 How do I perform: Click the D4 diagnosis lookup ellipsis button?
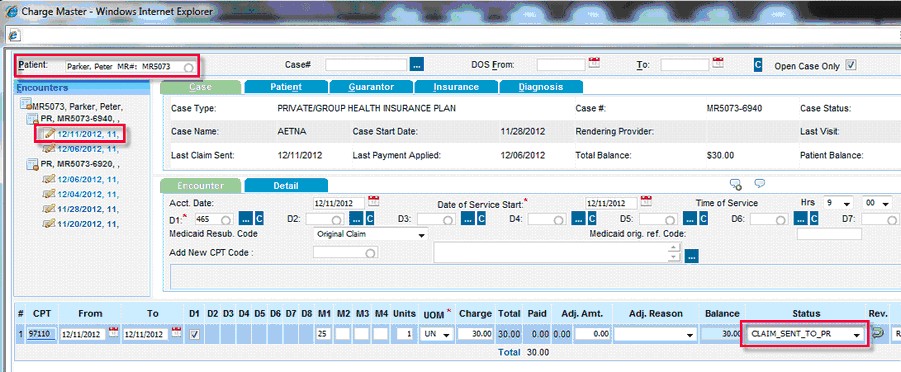coord(579,218)
